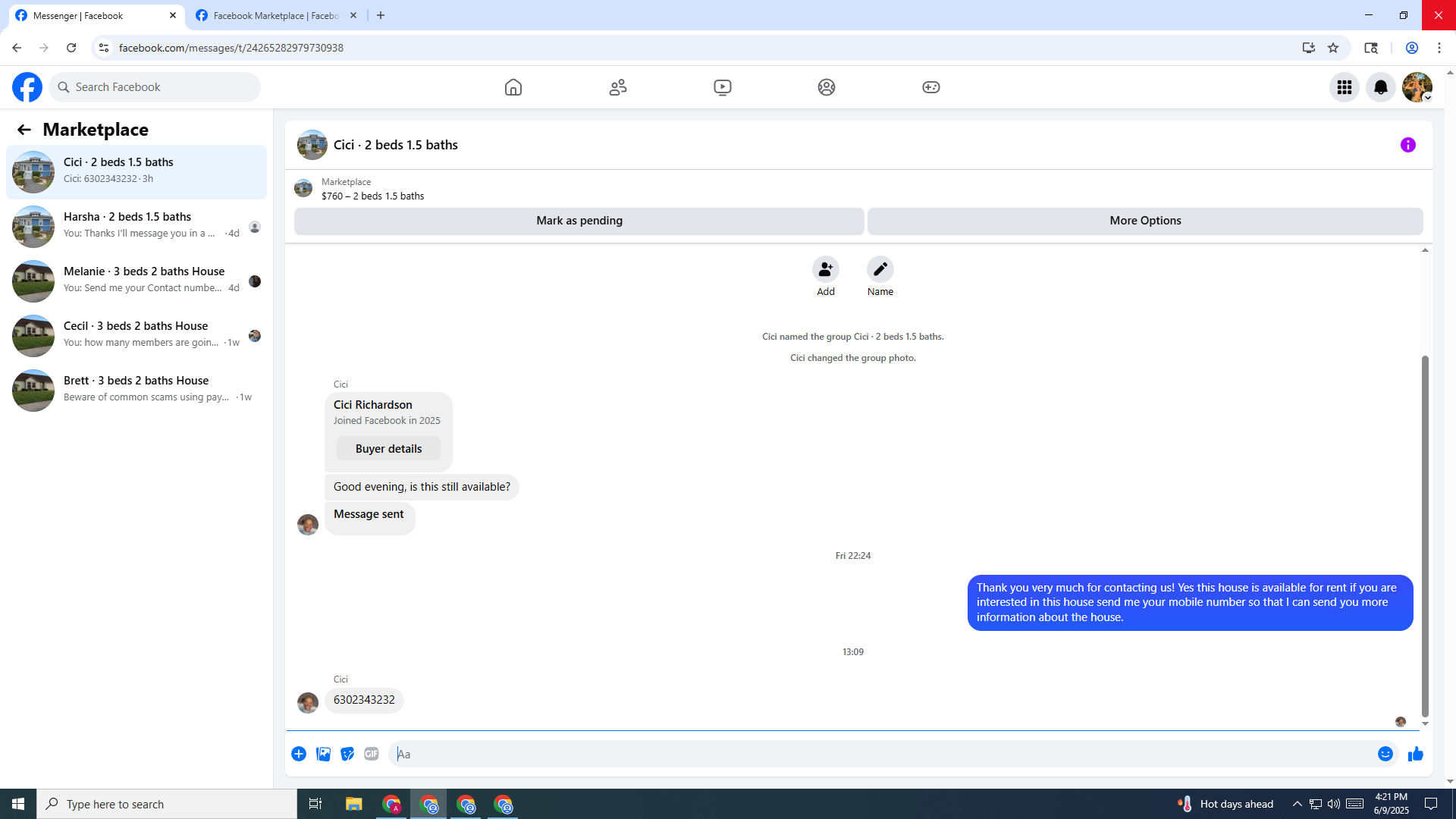Image resolution: width=1456 pixels, height=819 pixels.
Task: Open the Facebook Home tab
Action: tap(513, 87)
